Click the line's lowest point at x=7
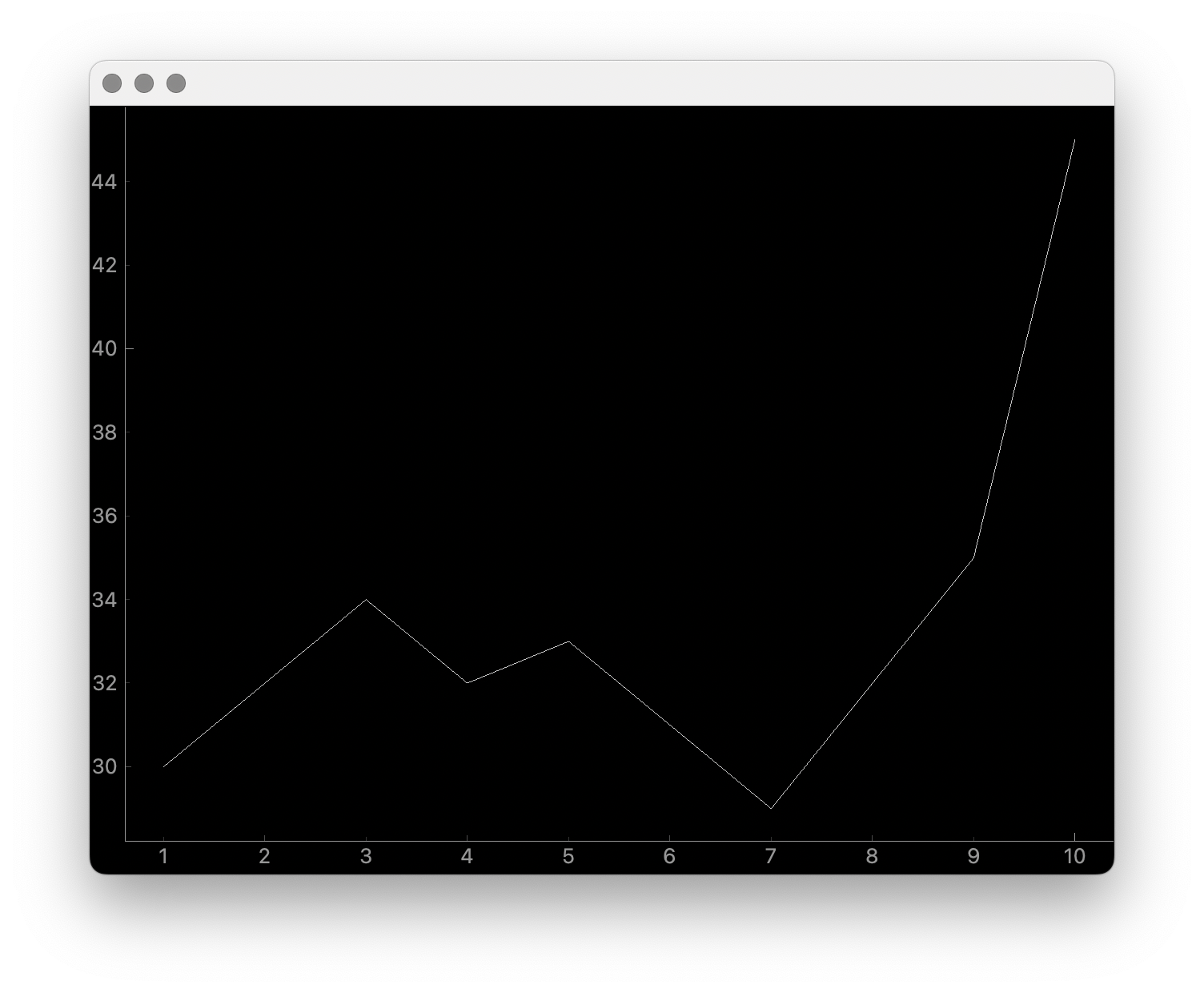 pos(771,808)
